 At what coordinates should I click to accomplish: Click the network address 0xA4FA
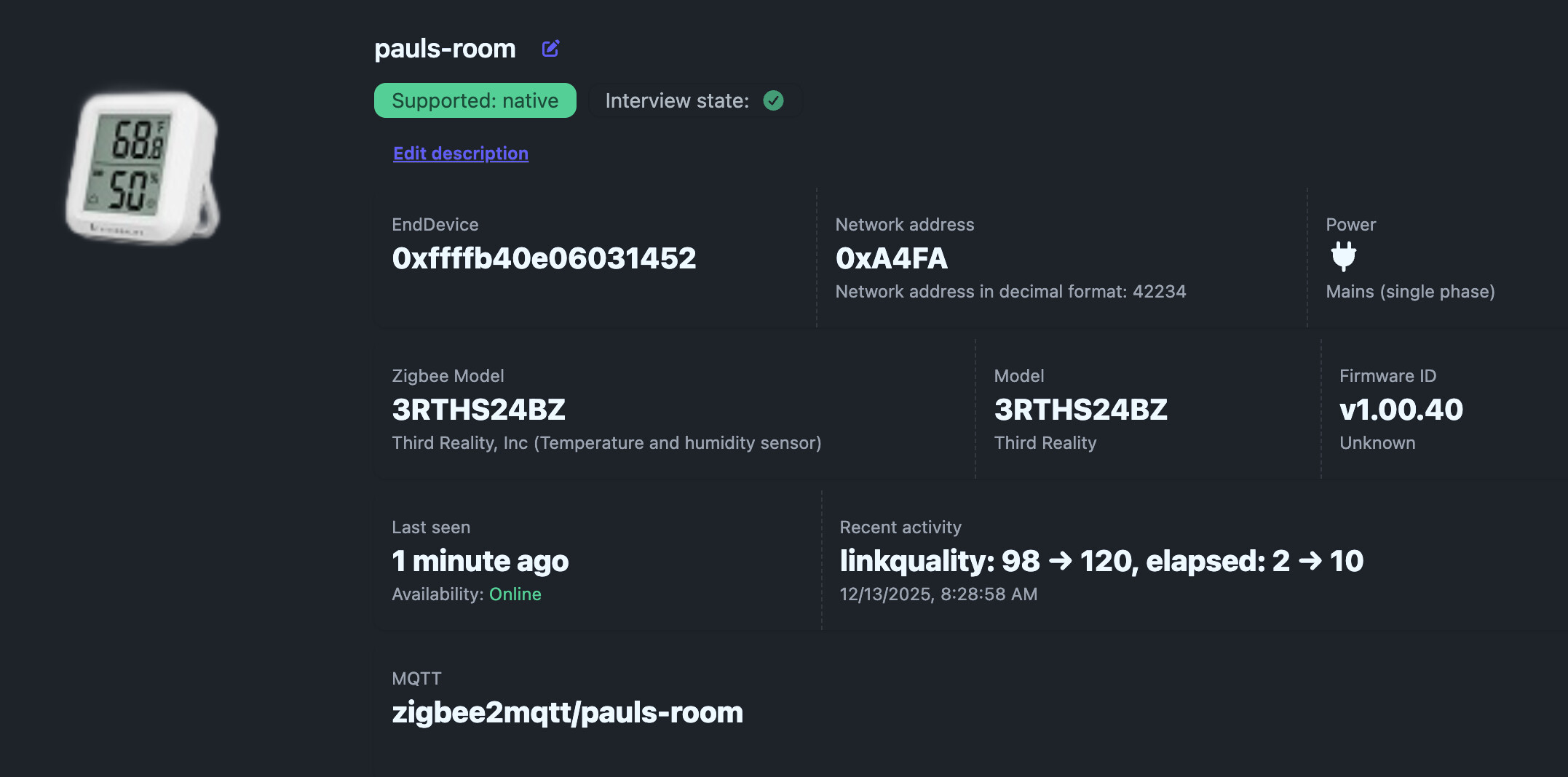click(x=891, y=258)
